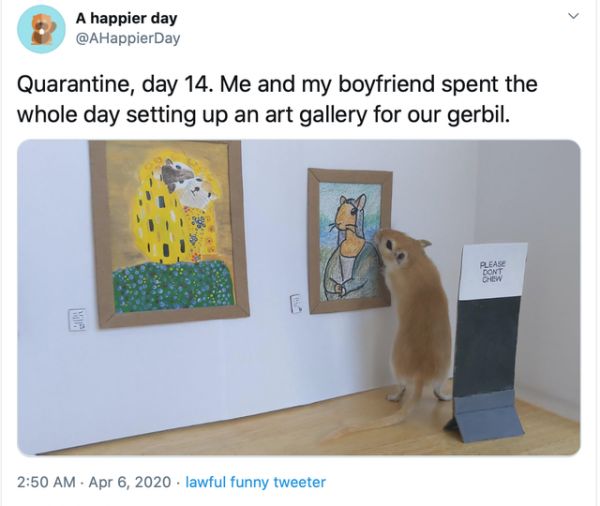Open the "A happier day" display name
Screen dimensions: 600x506
coord(126,18)
